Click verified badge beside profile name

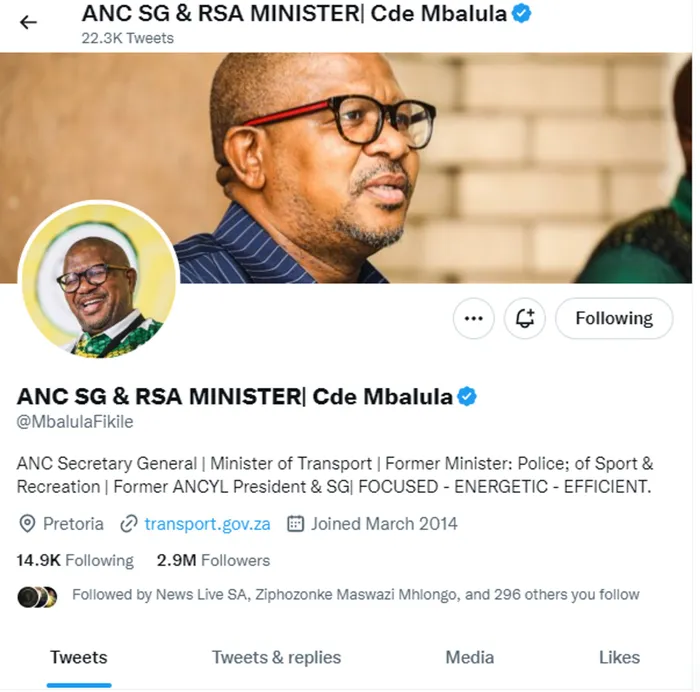[x=467, y=396]
